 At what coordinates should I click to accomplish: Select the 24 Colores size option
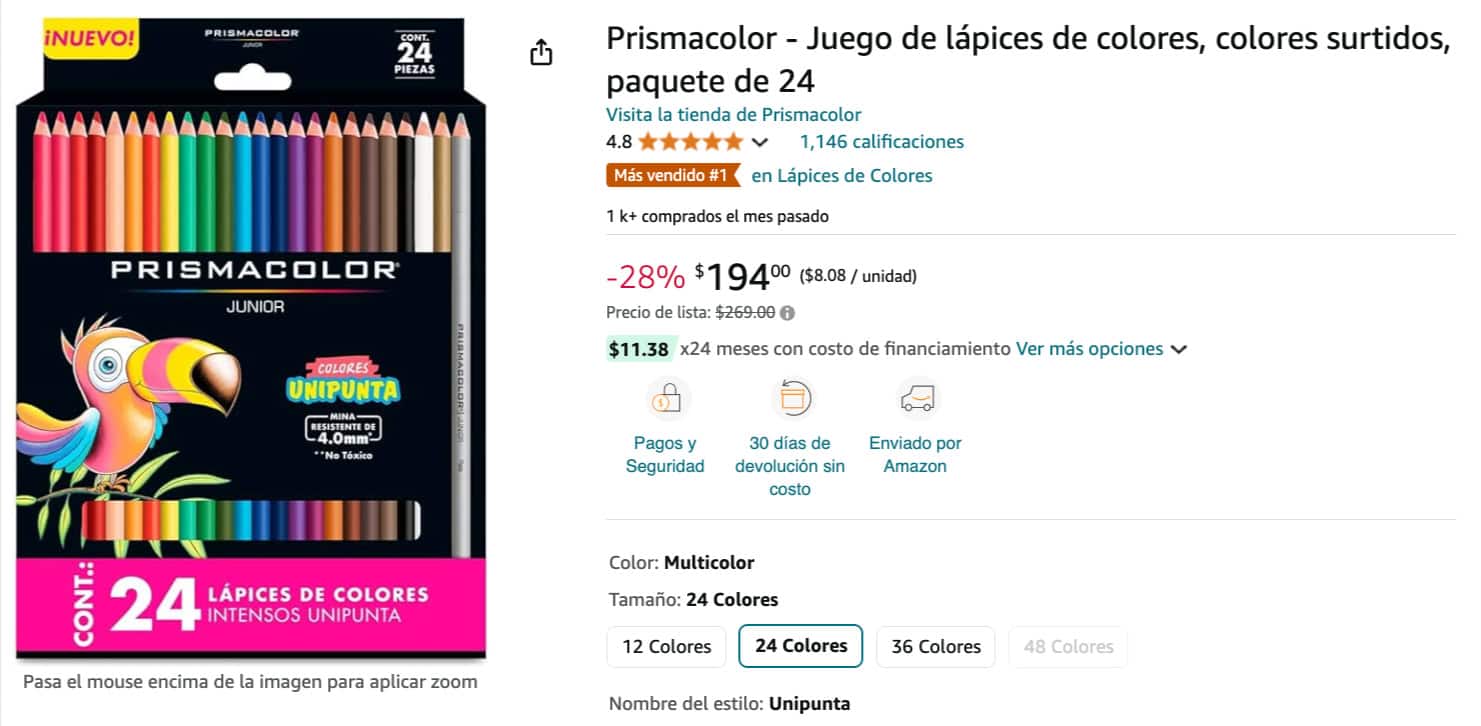800,646
